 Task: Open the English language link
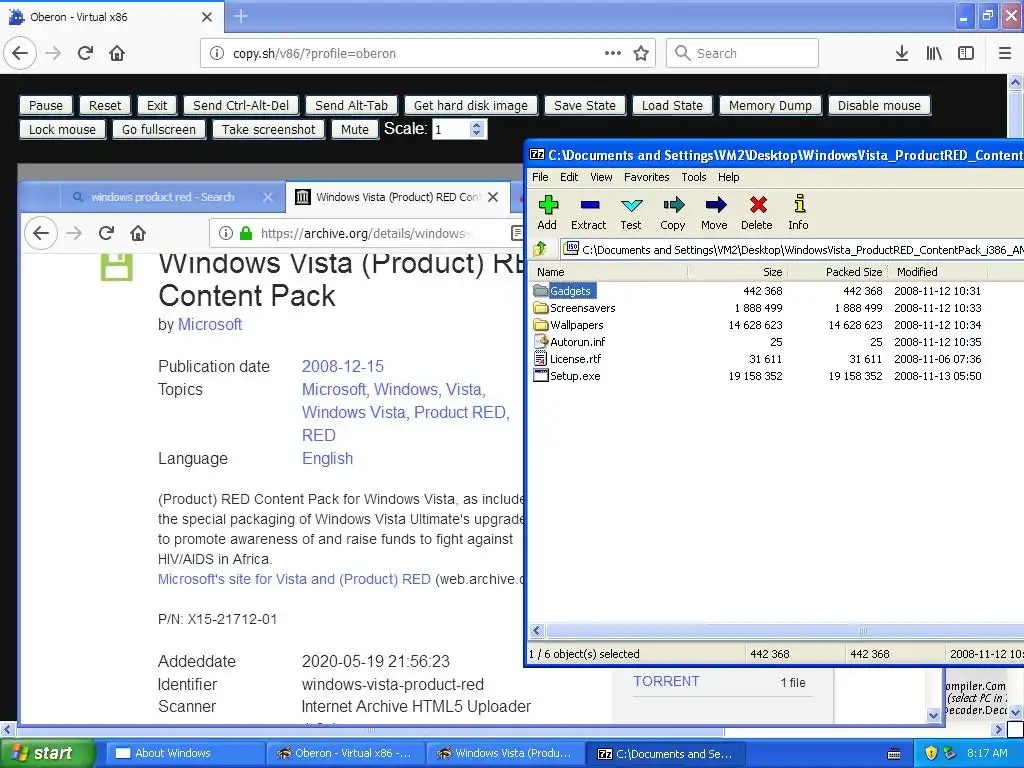(327, 458)
